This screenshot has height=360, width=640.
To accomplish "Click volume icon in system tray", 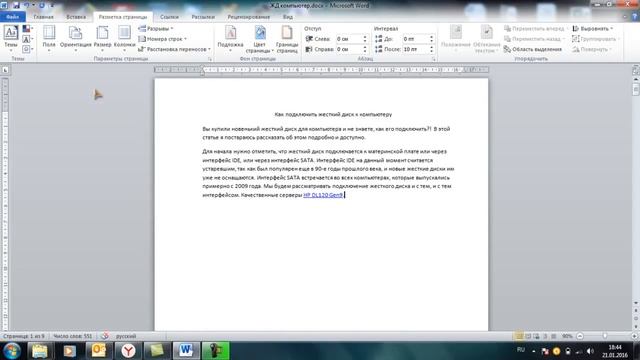I will [590, 351].
